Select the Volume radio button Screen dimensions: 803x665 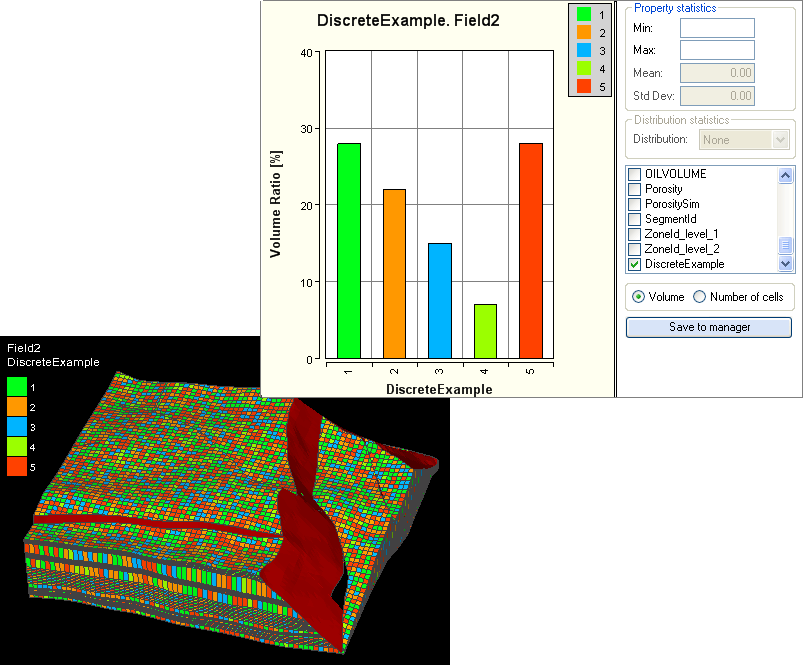tap(638, 297)
